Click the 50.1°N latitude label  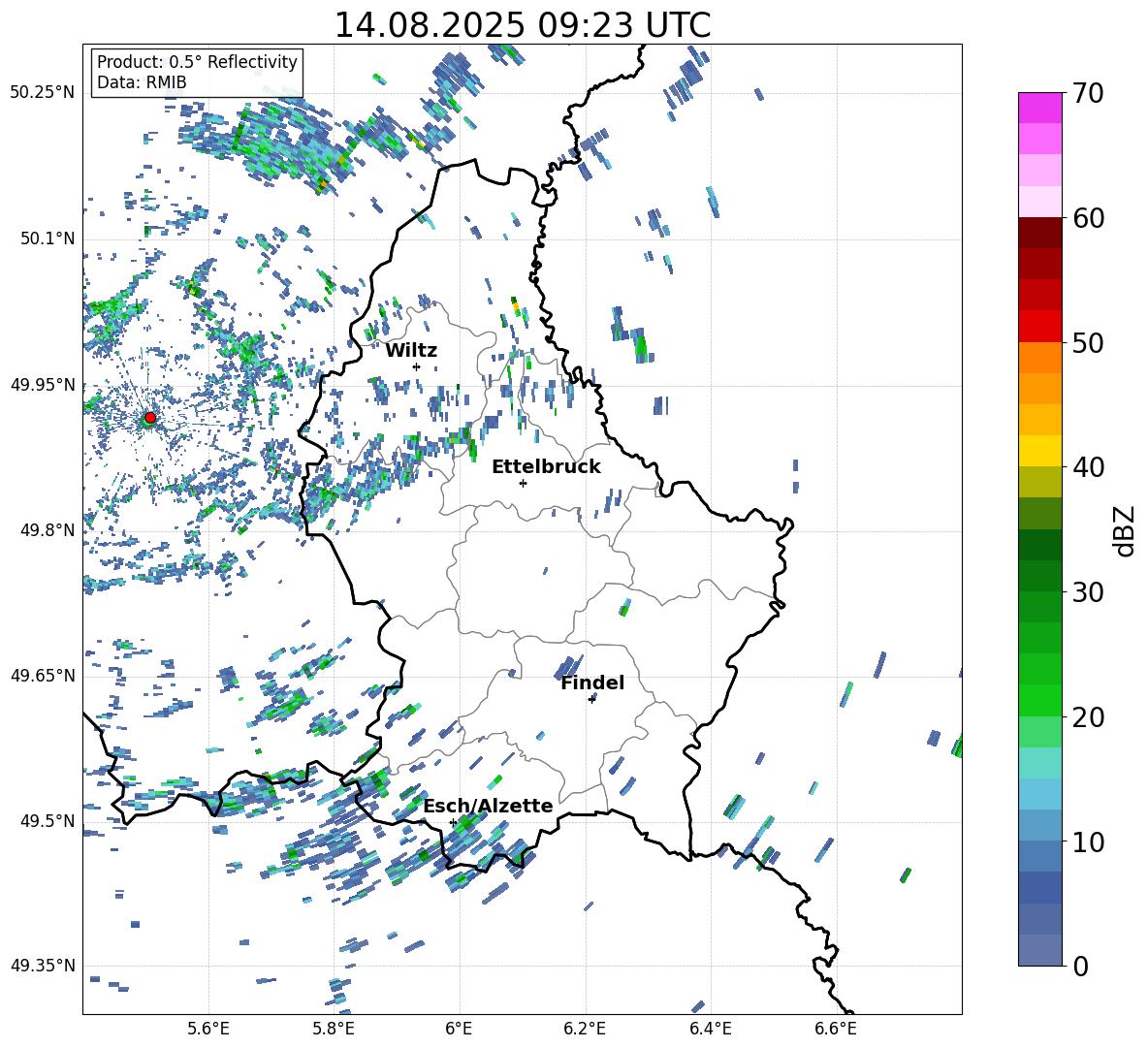(x=48, y=238)
